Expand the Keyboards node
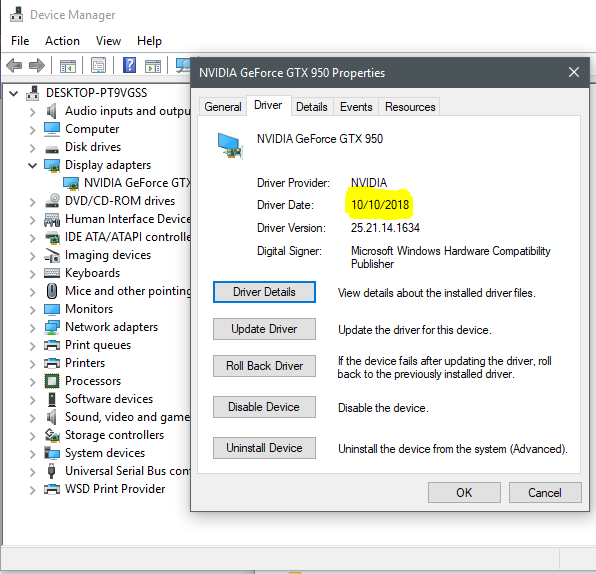596x574 pixels. (33, 274)
